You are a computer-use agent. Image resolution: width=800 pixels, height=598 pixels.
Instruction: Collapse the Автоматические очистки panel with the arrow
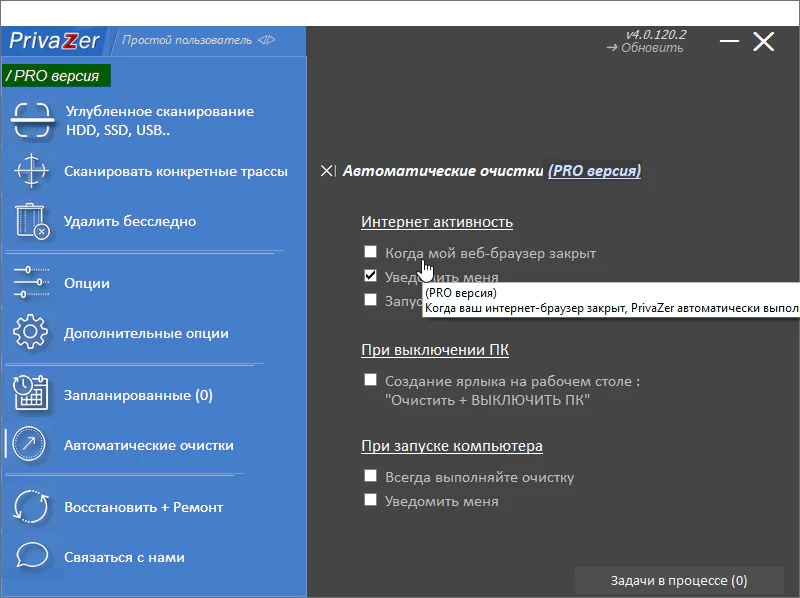[x=328, y=171]
